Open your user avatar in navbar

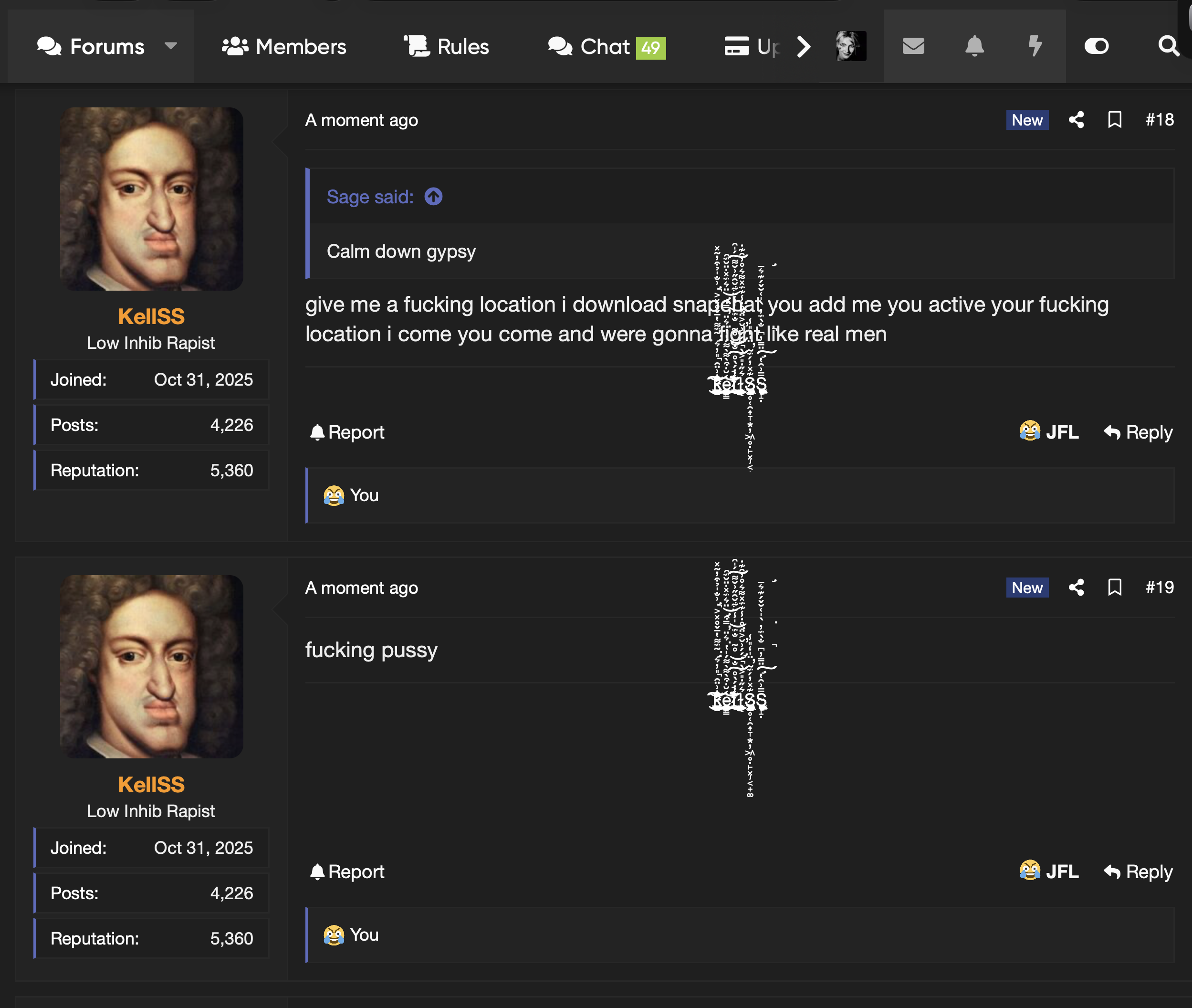(x=851, y=46)
